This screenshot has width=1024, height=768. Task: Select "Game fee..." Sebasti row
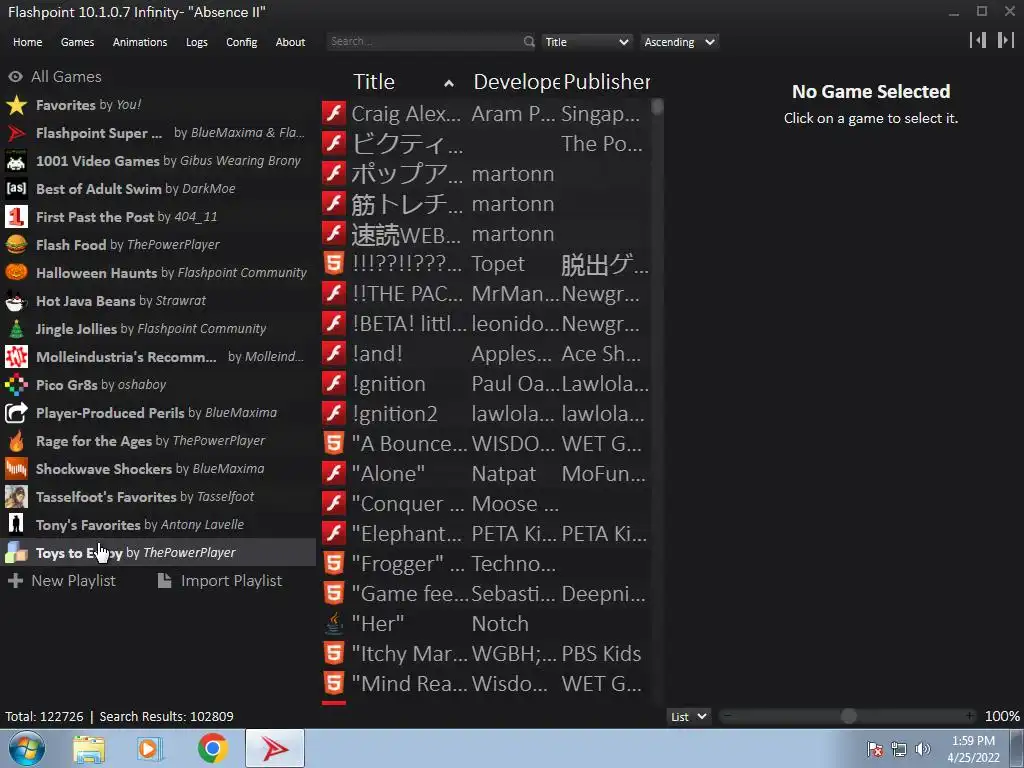486,593
